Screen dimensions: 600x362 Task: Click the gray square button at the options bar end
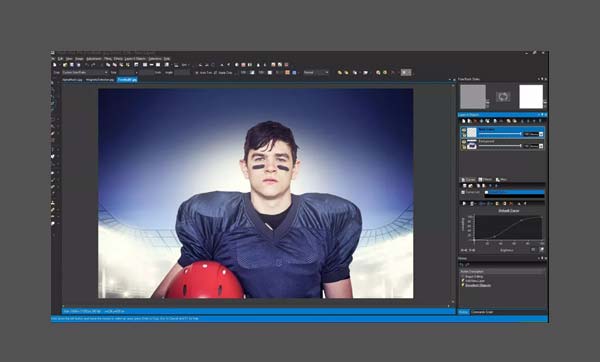click(x=406, y=72)
